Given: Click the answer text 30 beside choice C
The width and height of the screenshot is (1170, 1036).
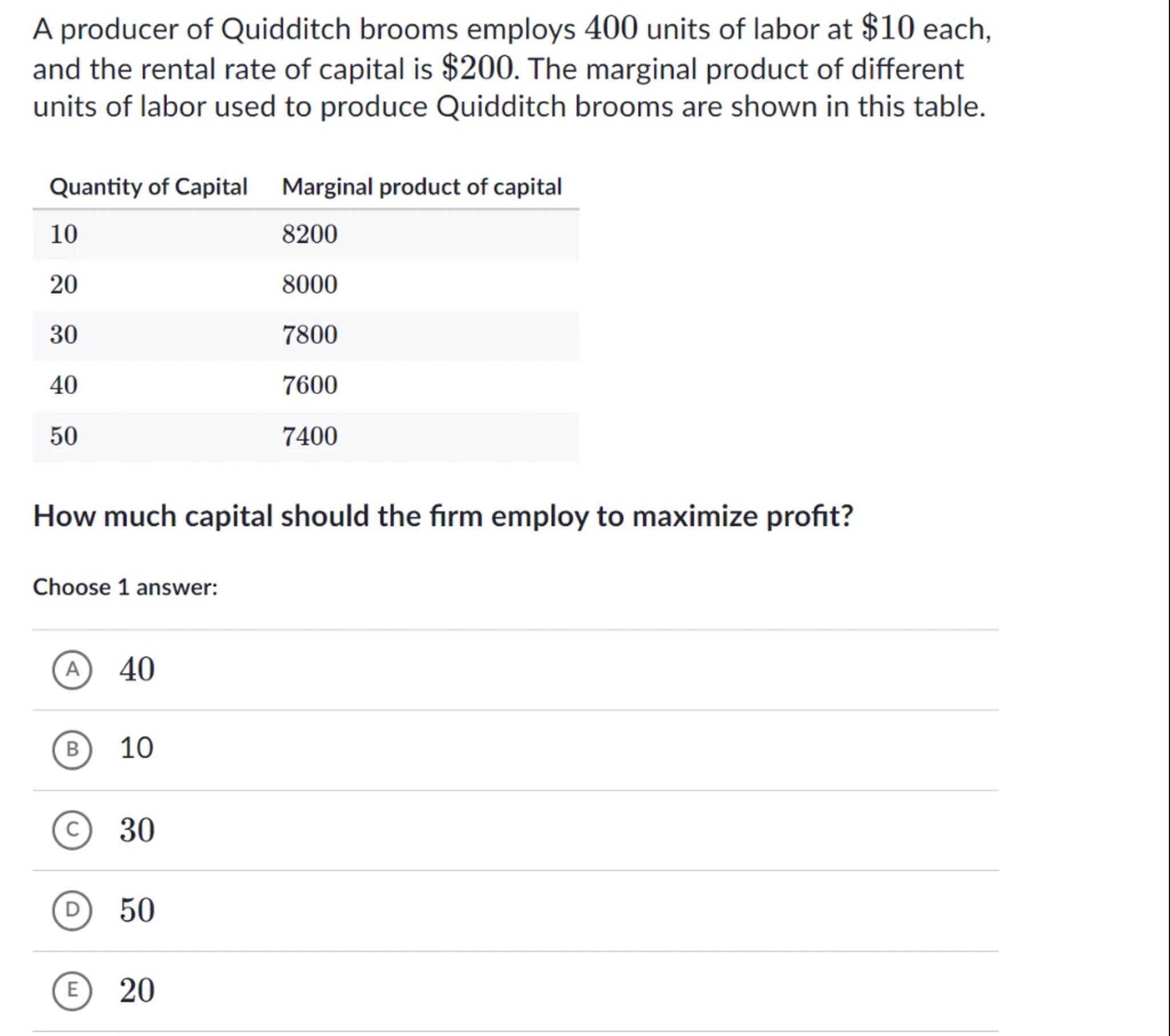Looking at the screenshot, I should (137, 829).
